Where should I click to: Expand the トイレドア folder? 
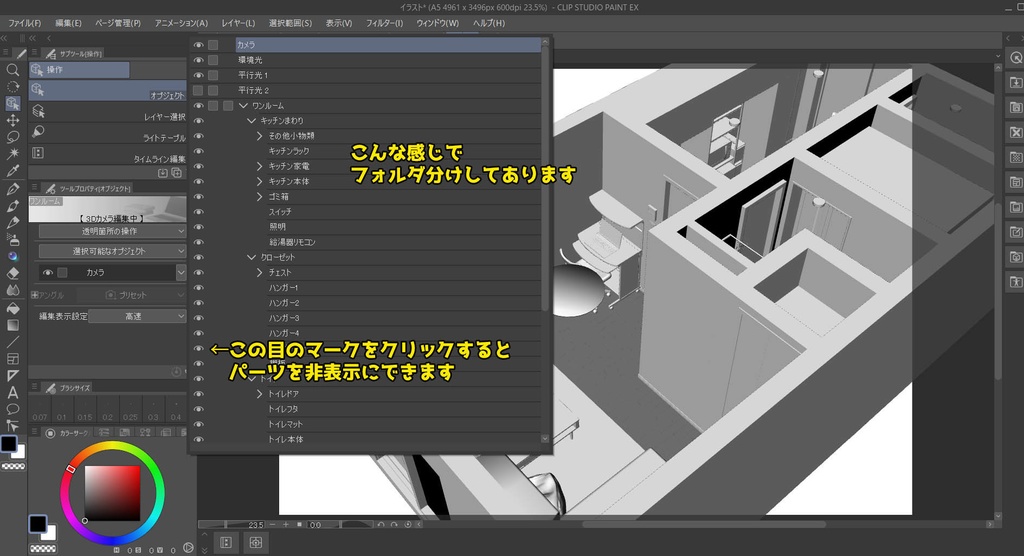pyautogui.click(x=259, y=394)
